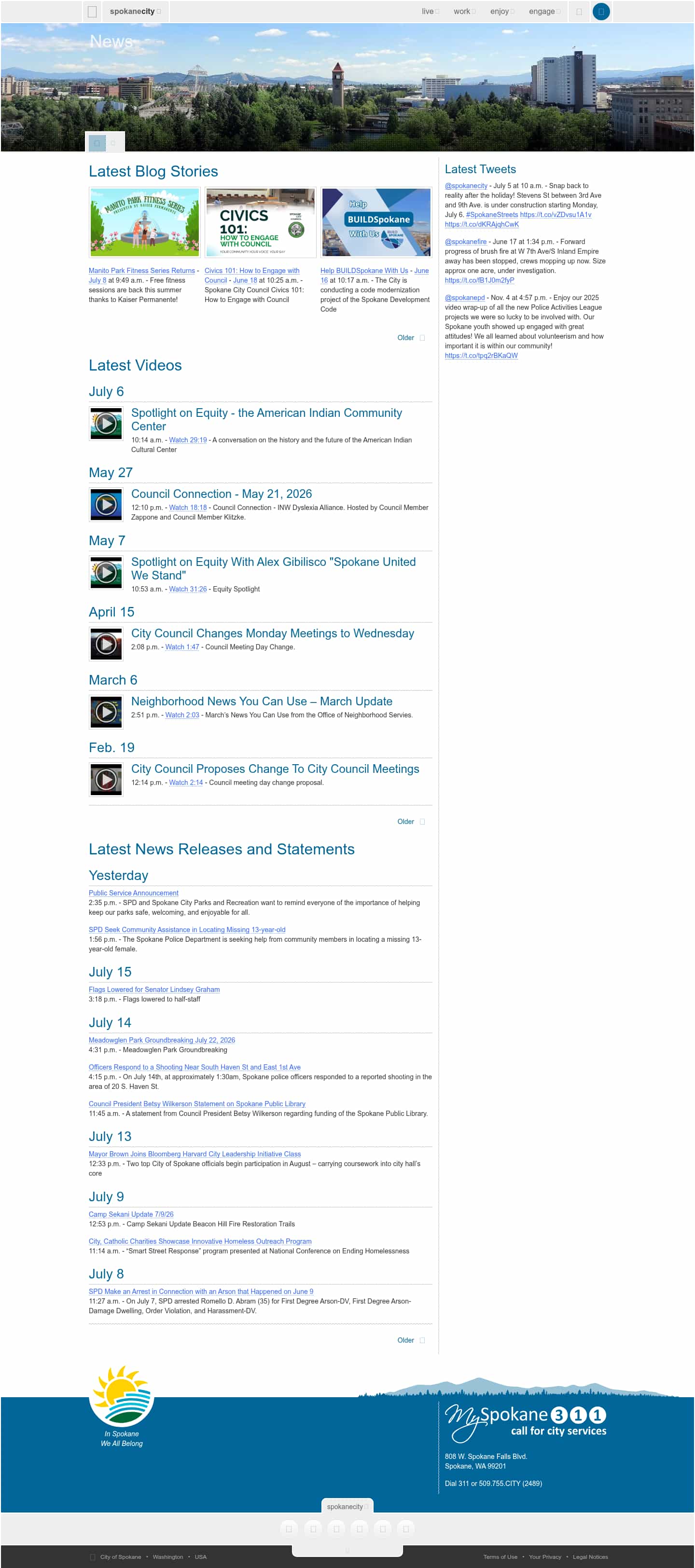
Task: Click the Watch 2:03 link
Action: point(182,715)
